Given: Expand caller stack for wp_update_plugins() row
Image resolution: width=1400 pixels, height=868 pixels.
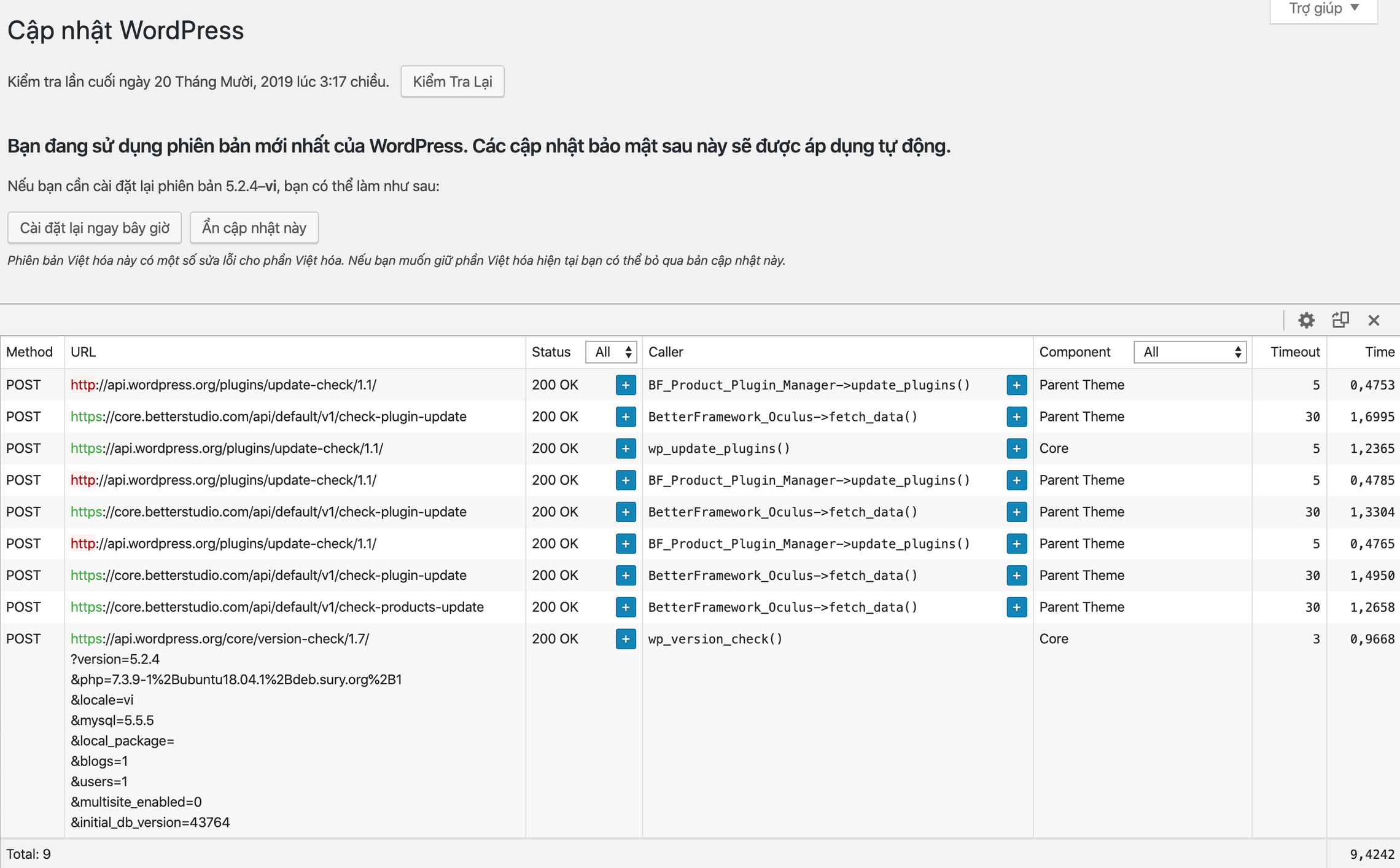Looking at the screenshot, I should (1017, 448).
